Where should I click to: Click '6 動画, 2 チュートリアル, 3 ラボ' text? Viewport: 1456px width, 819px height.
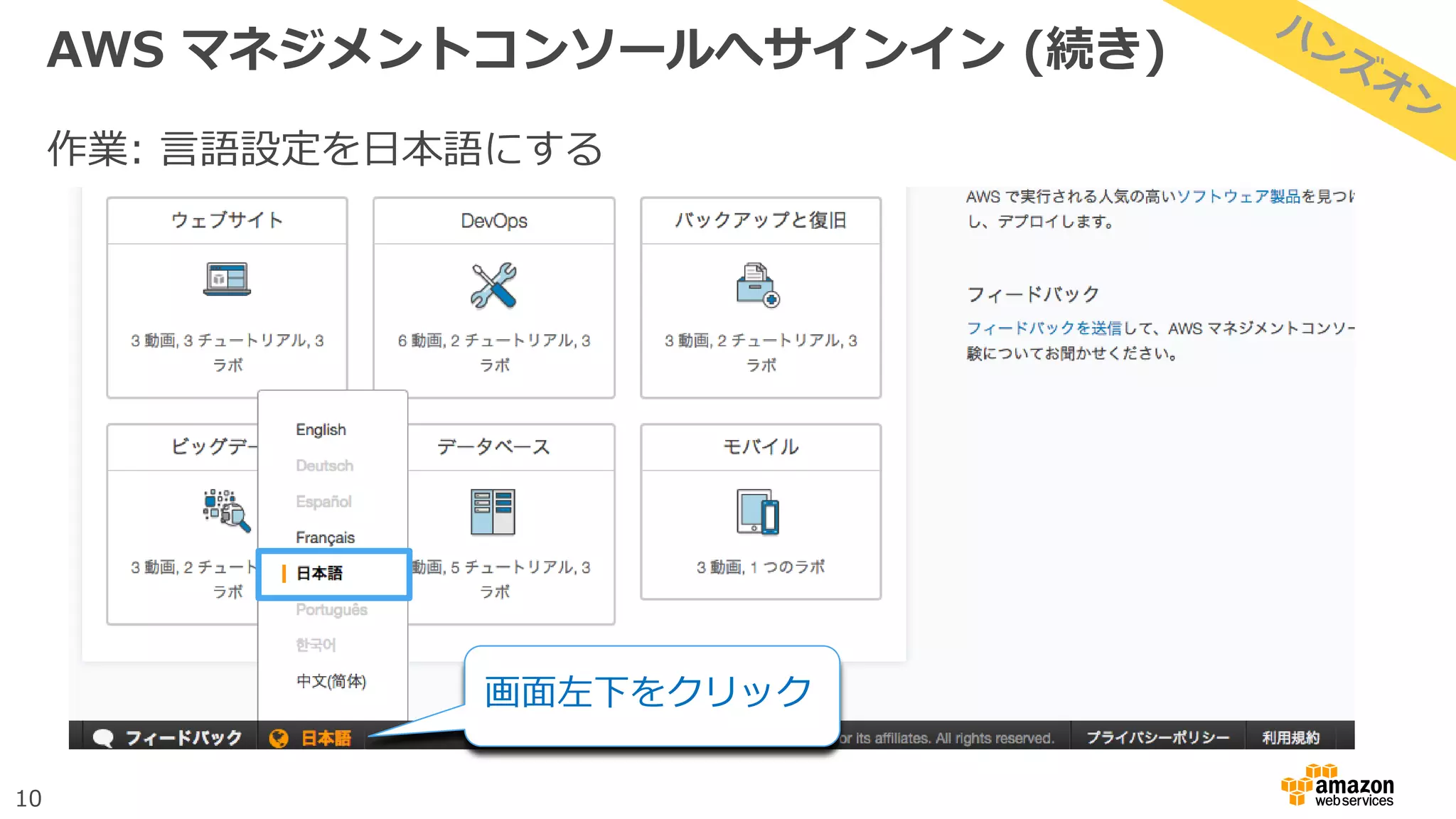pos(494,352)
